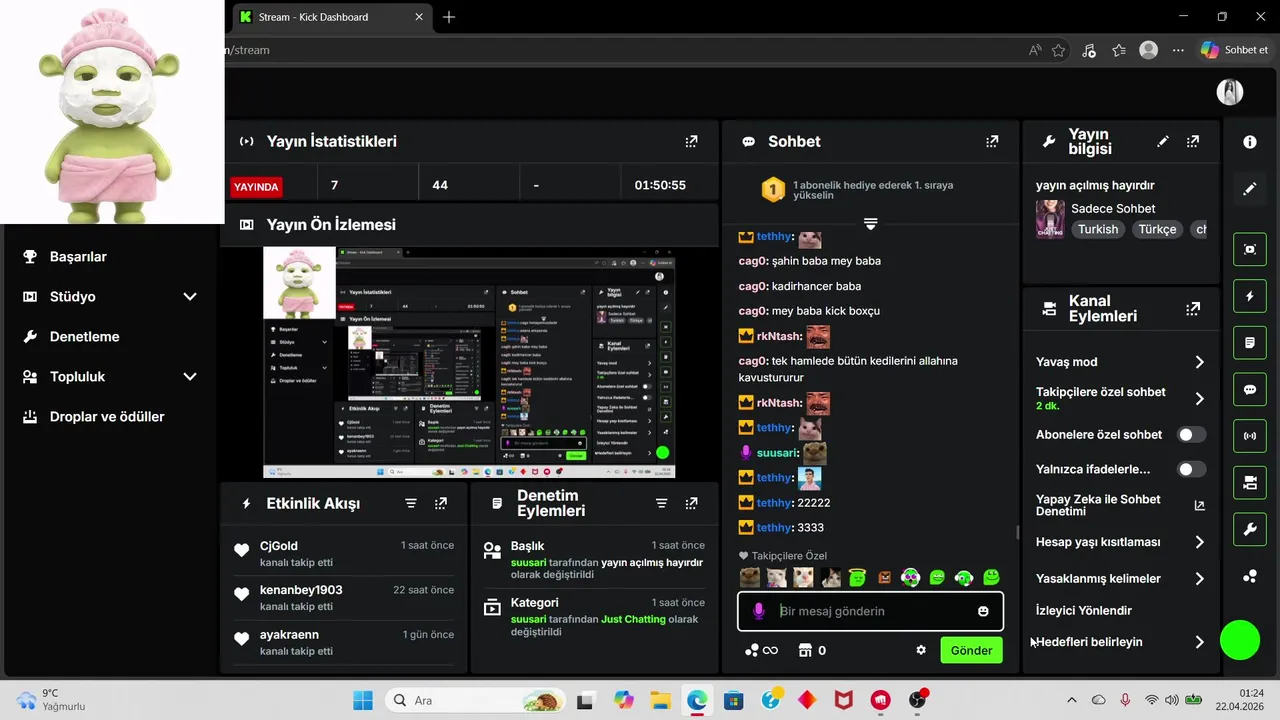Click the wrench icon in right sidebar

click(x=1250, y=529)
